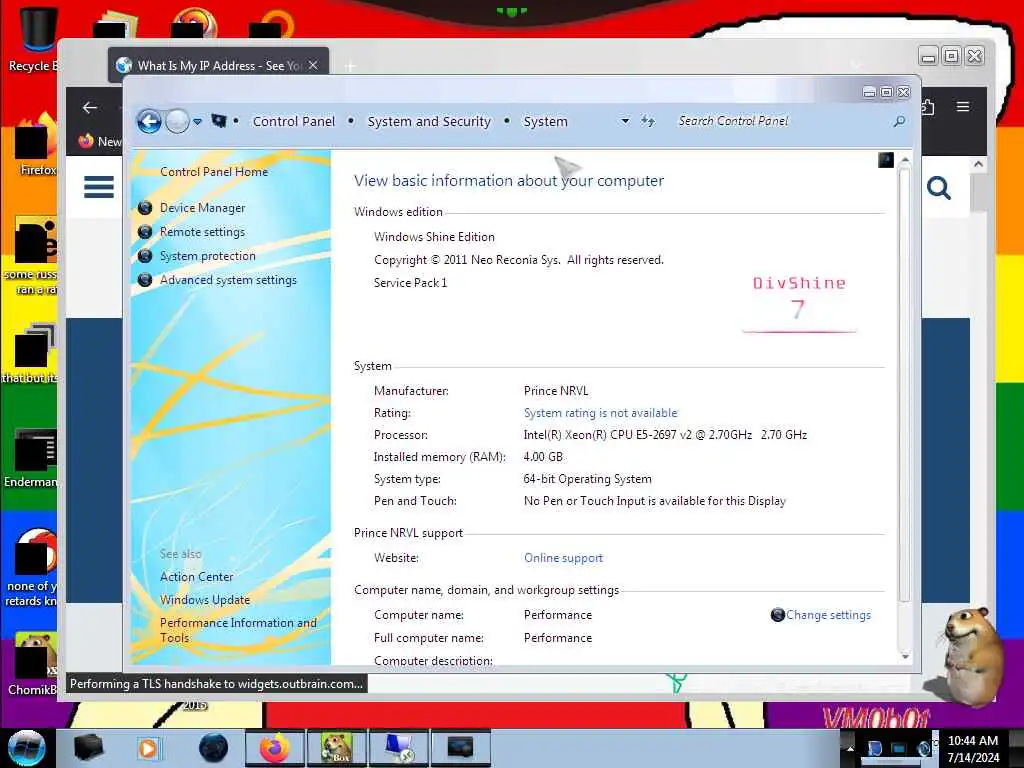This screenshot has height=768, width=1024.
Task: Click Windows Shine Edition text
Action: (434, 237)
